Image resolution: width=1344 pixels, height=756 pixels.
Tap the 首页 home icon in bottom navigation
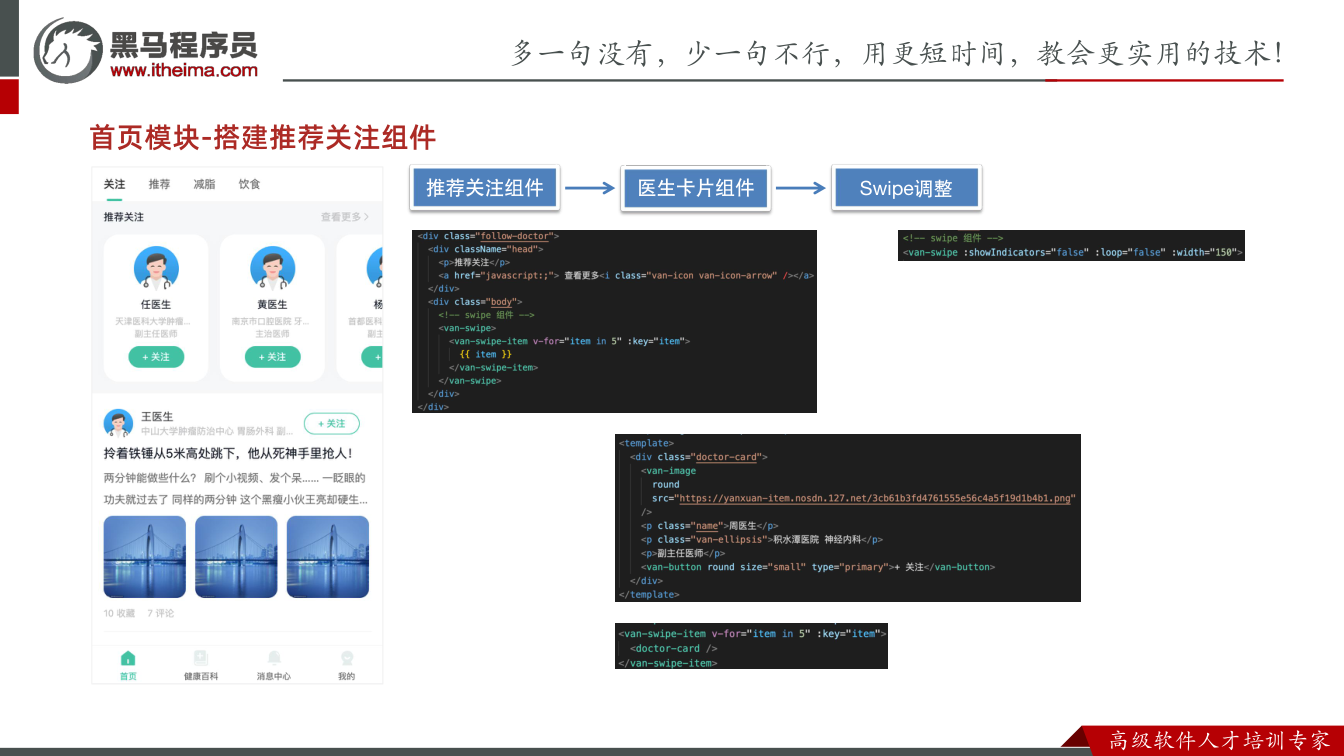click(128, 658)
